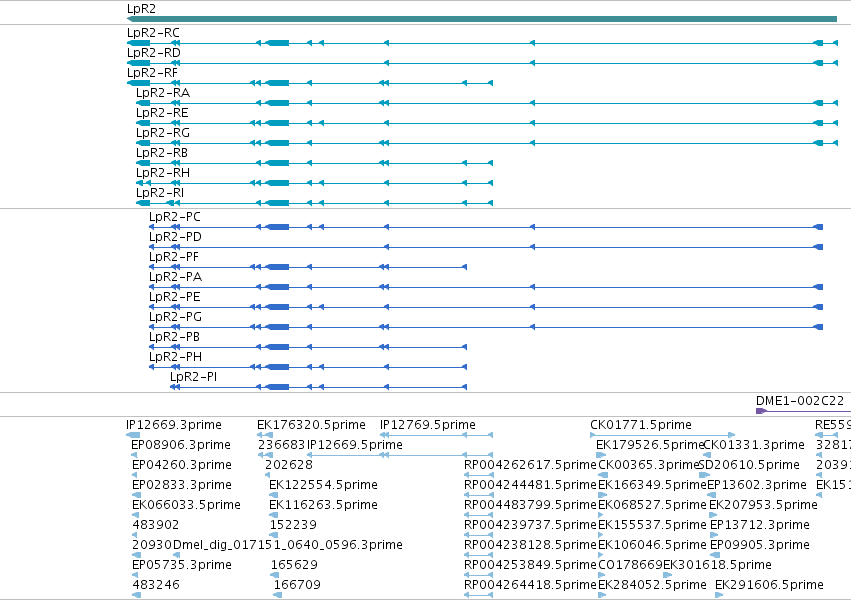Image resolution: width=851 pixels, height=600 pixels.
Task: Click the EK291606.5prime EST label
Action: pos(769,586)
